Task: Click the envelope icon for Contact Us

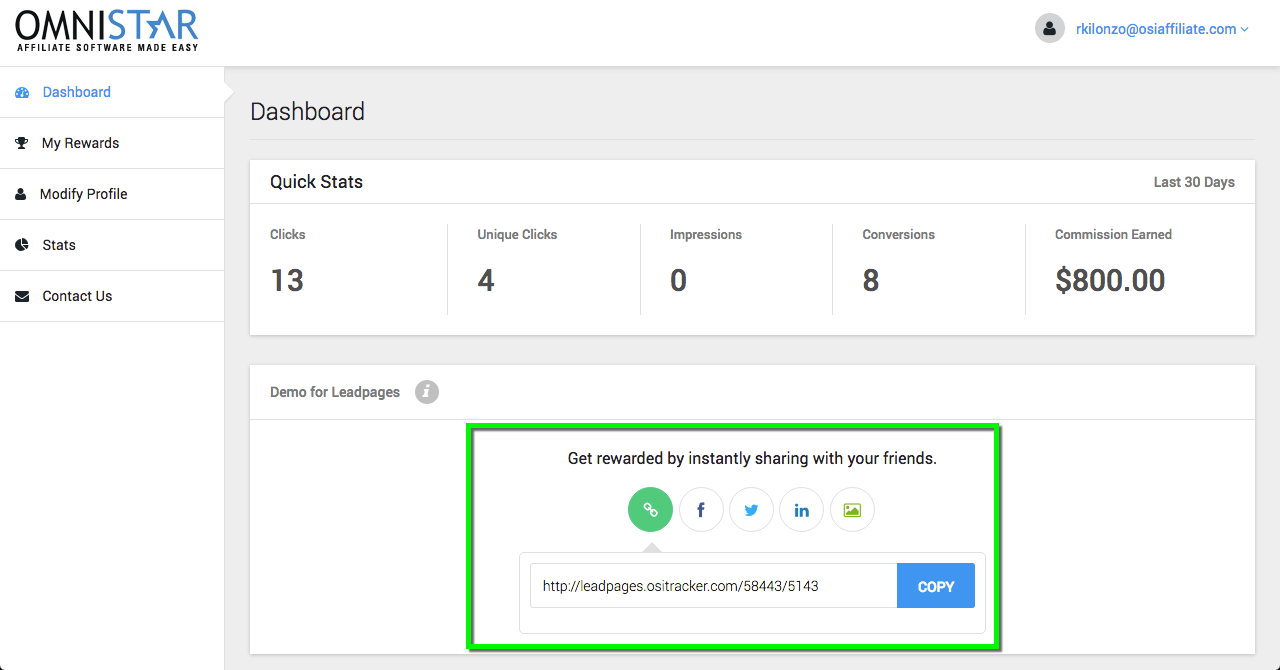Action: click(x=22, y=296)
